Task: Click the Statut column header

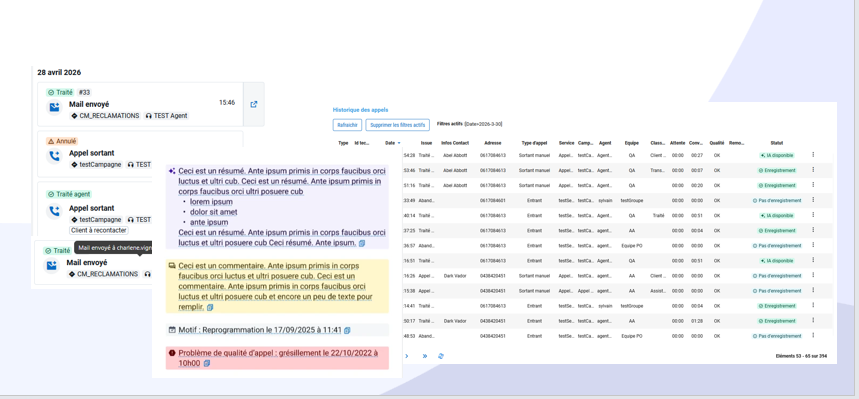Action: click(x=777, y=143)
